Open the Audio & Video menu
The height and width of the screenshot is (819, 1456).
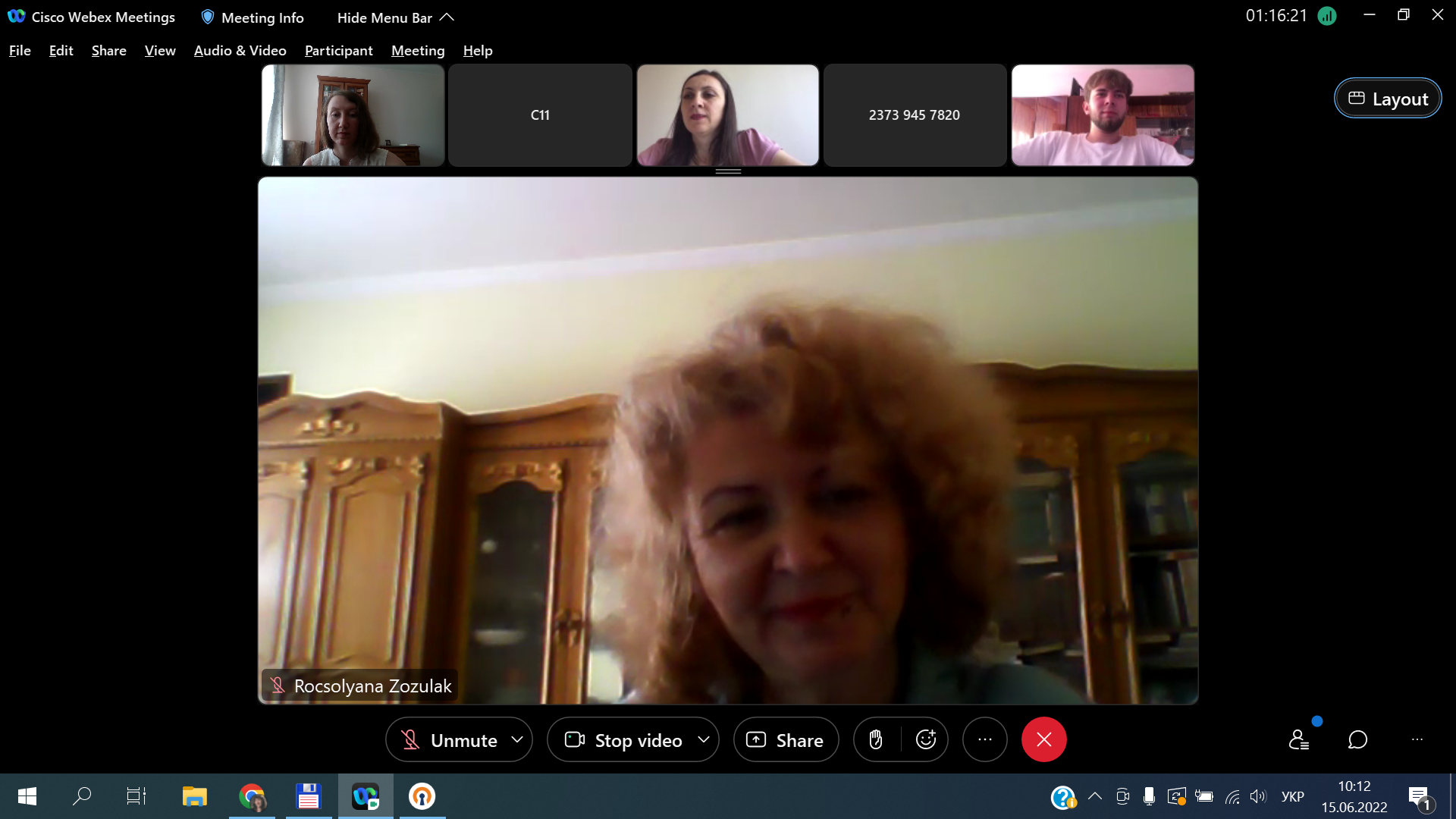240,51
